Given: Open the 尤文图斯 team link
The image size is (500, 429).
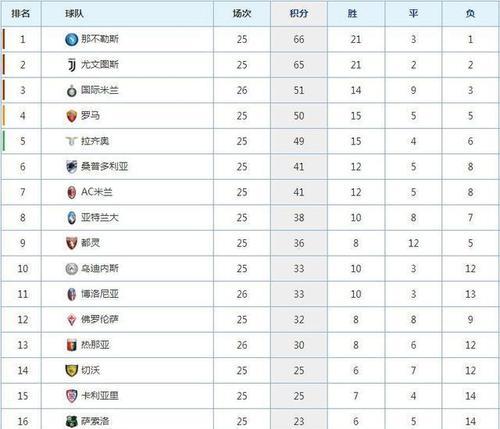Looking at the screenshot, I should (100, 65).
